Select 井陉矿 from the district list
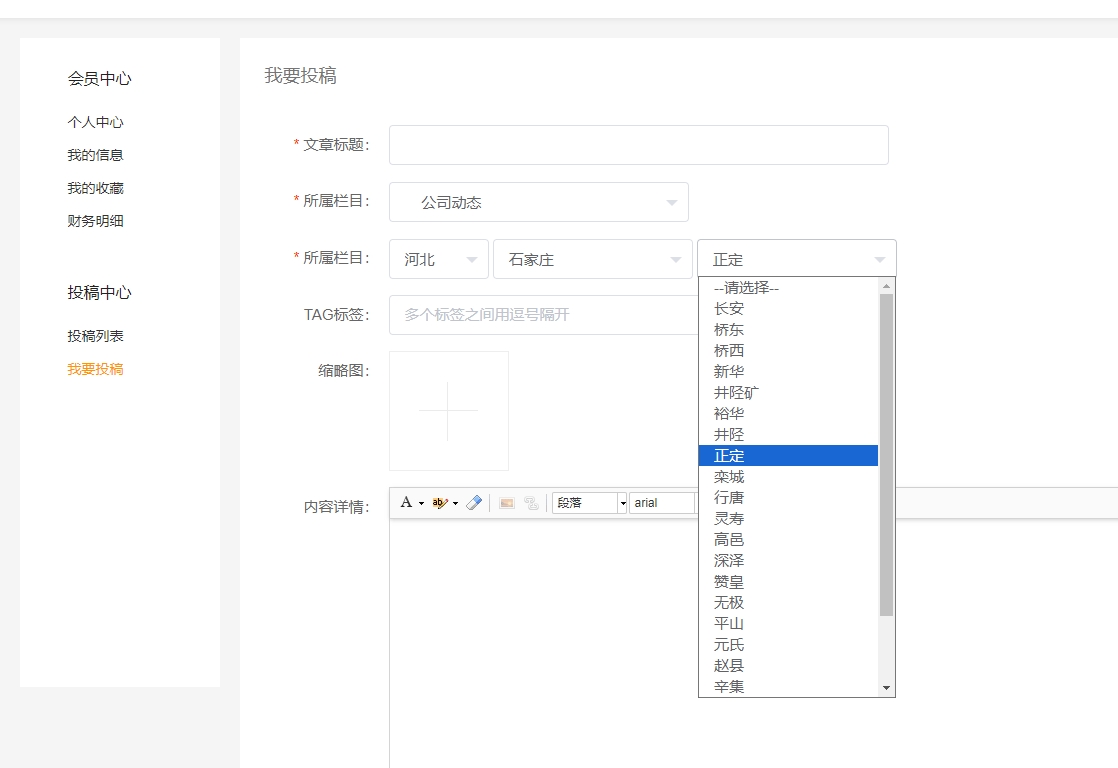 (789, 392)
